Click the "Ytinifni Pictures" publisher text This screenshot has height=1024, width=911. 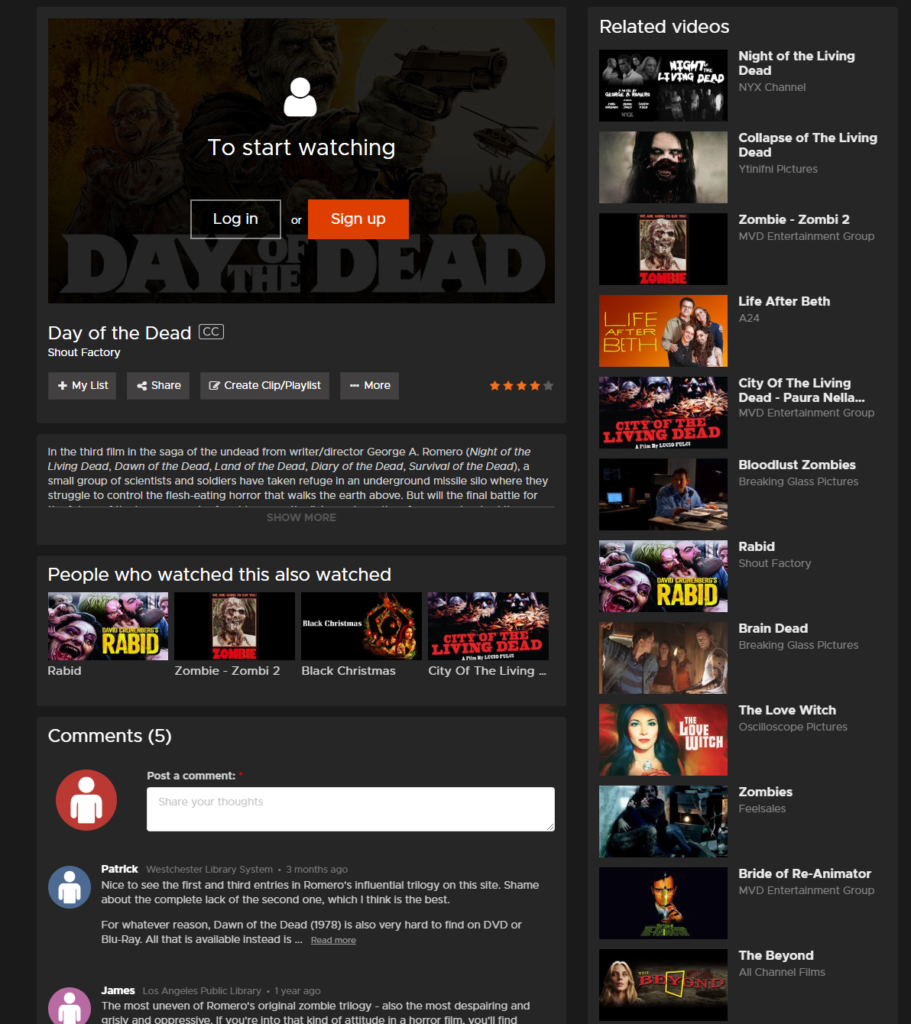pos(778,169)
